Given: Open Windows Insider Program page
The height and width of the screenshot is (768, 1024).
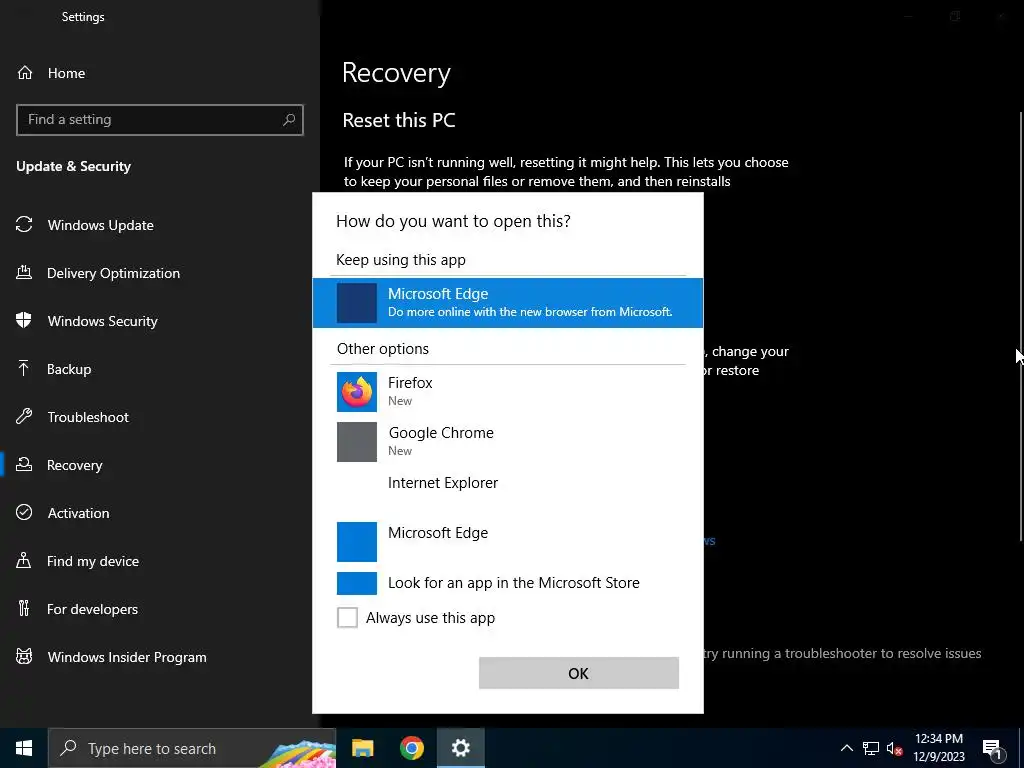Looking at the screenshot, I should (x=127, y=657).
